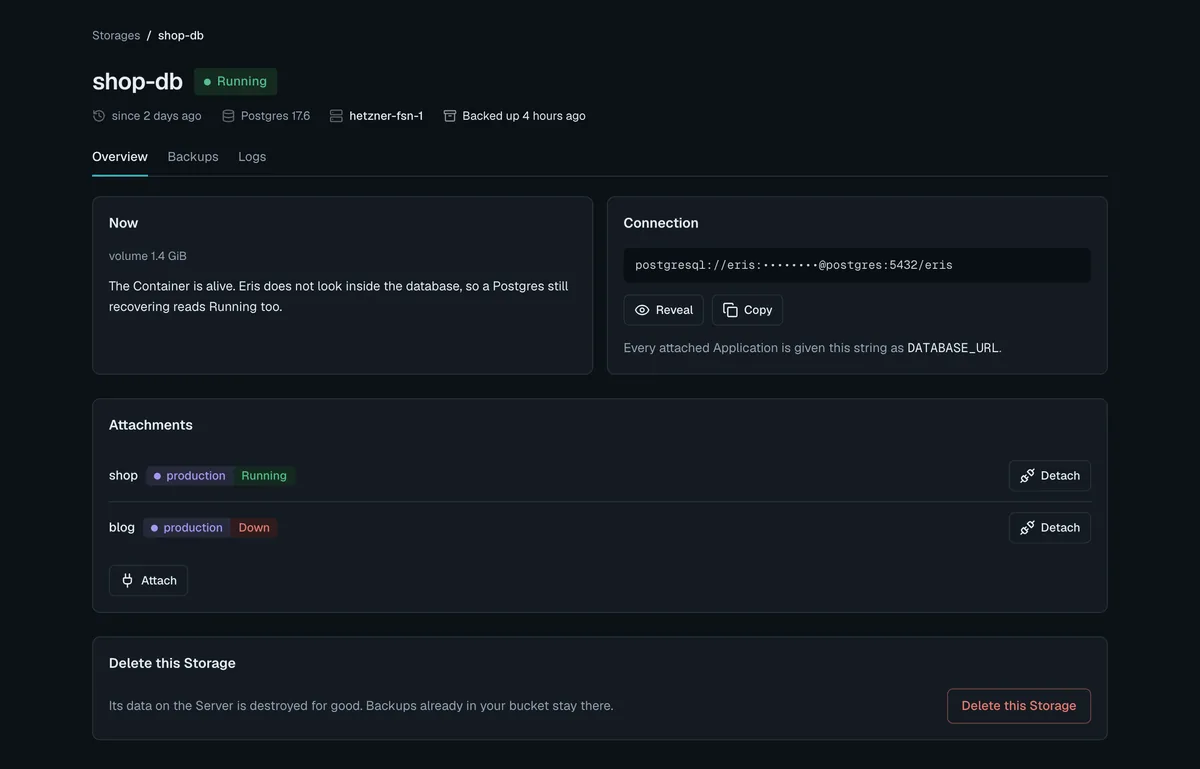Open the shop attachment

click(123, 476)
